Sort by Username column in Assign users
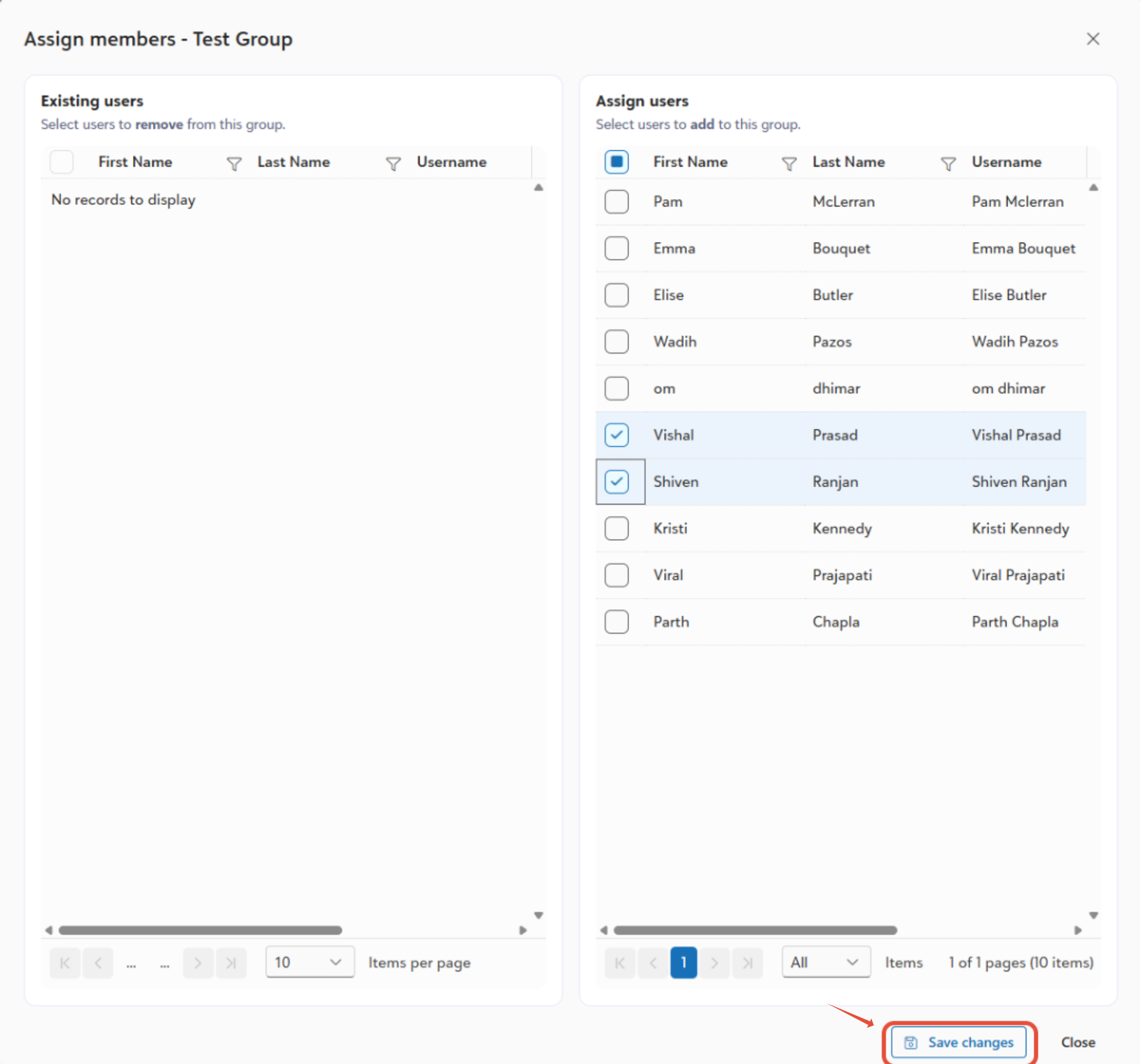The height and width of the screenshot is (1064, 1140). click(1006, 162)
